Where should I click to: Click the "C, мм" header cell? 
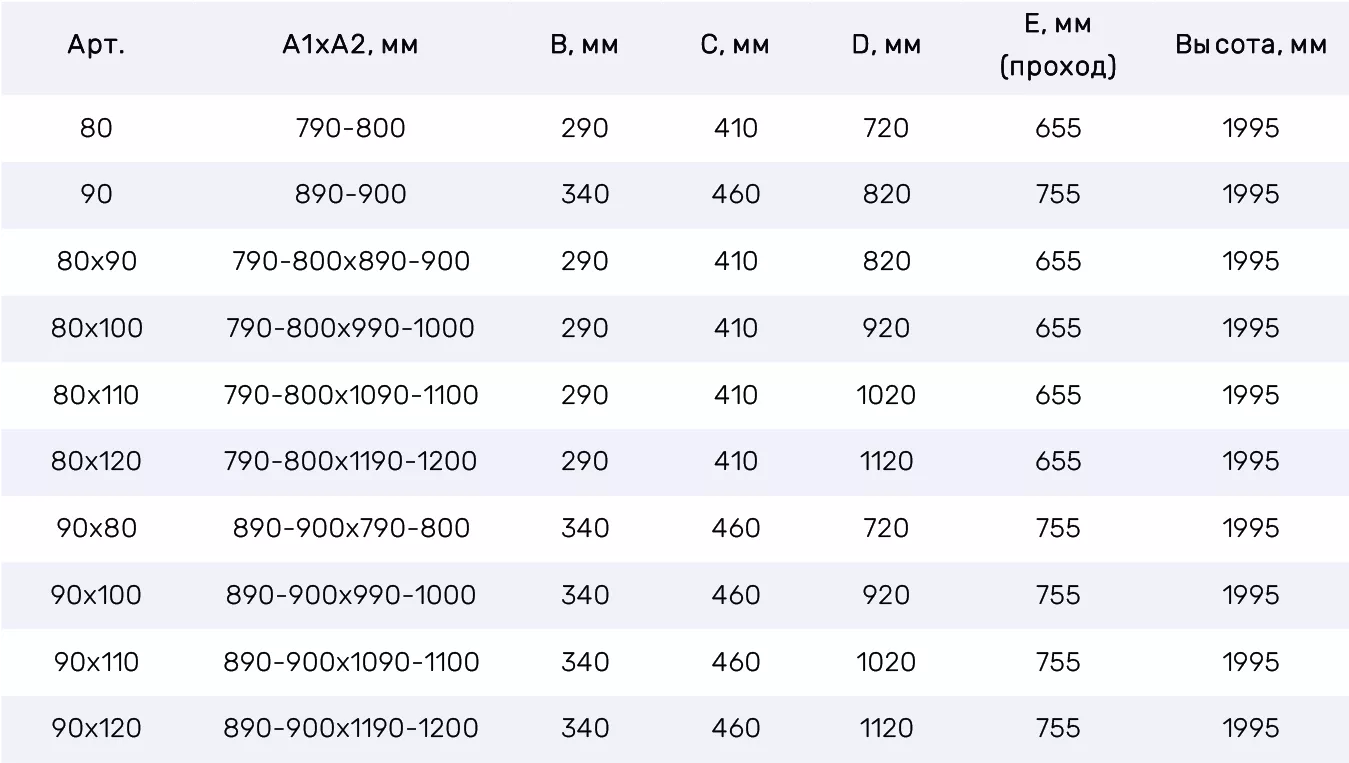(735, 46)
